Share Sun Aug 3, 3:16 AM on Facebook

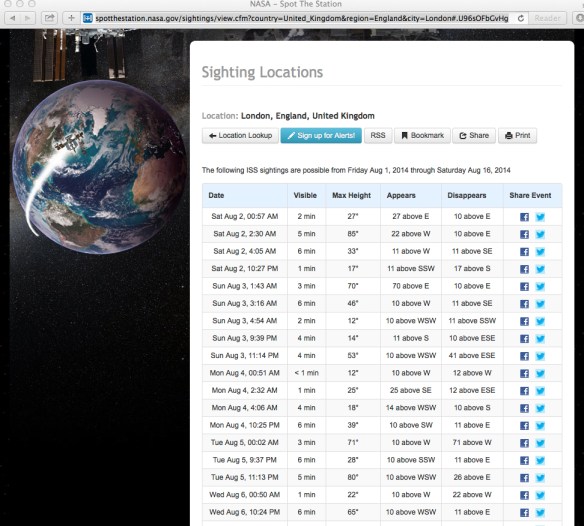click(524, 304)
